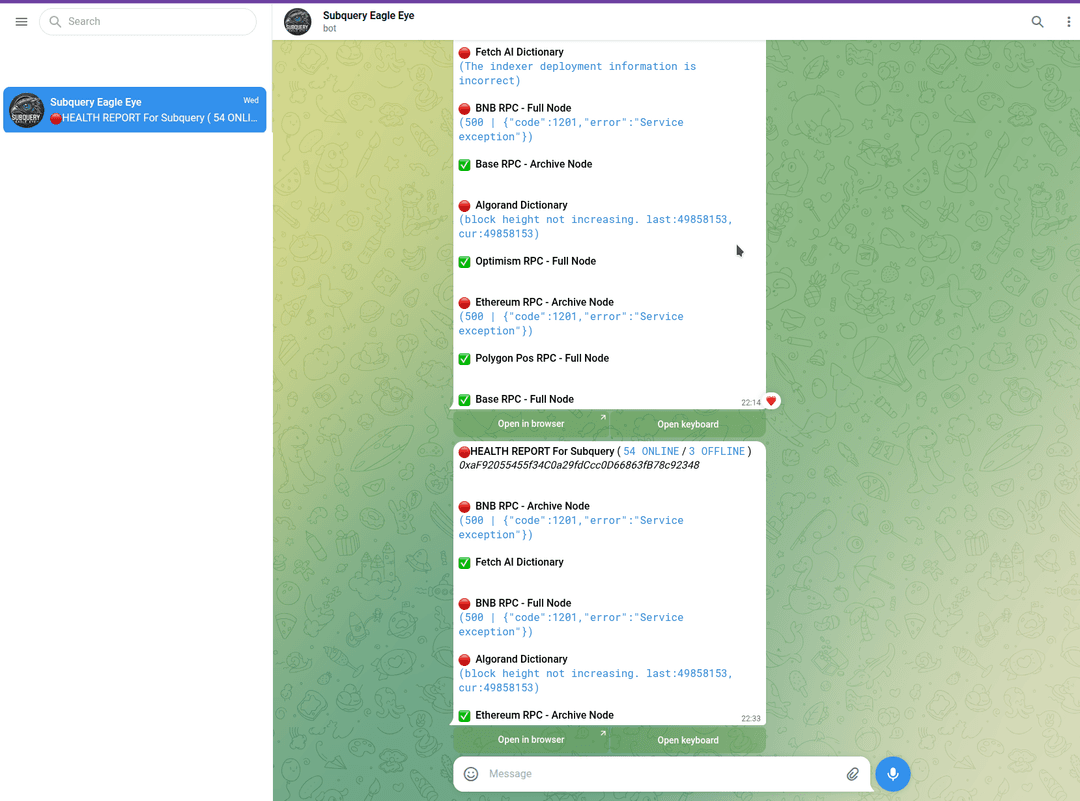Click the paperclip attachment icon

853,773
